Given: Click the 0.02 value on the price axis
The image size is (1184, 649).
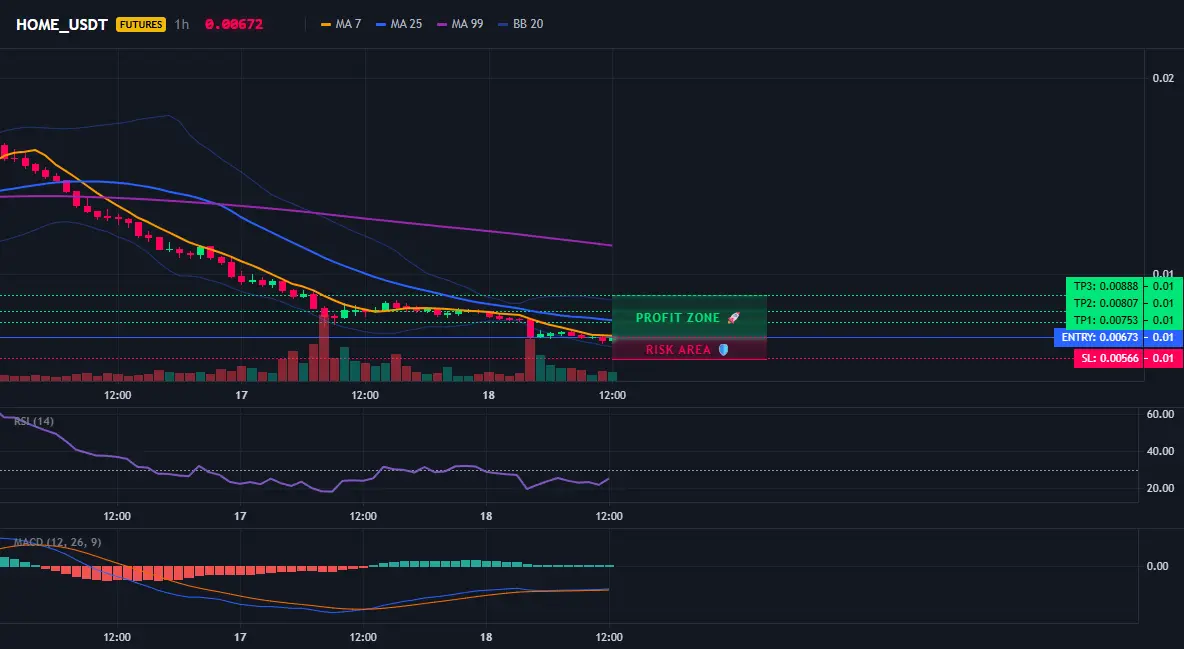Looking at the screenshot, I should coord(1163,78).
